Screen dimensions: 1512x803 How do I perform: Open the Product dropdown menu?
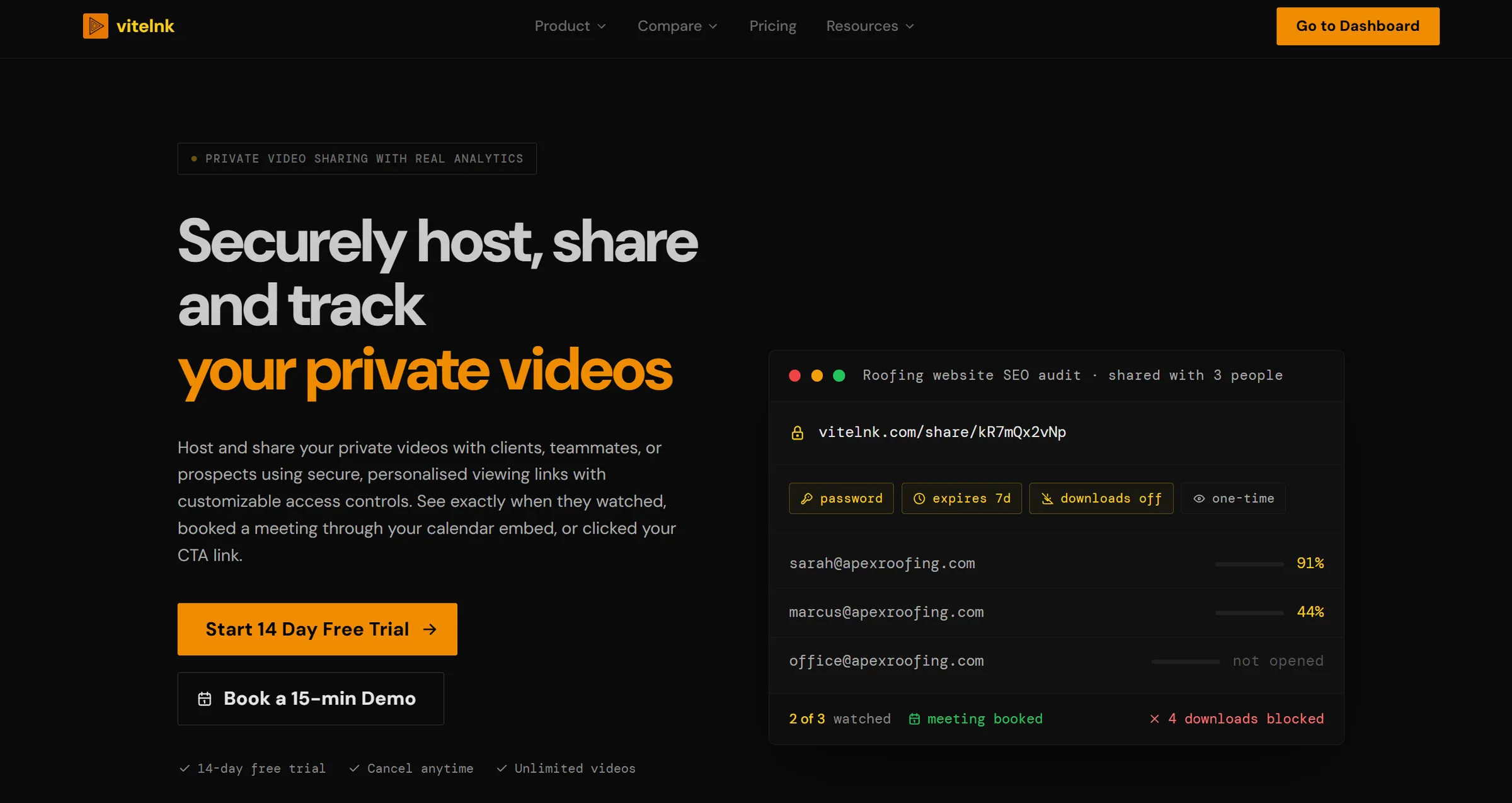[570, 26]
